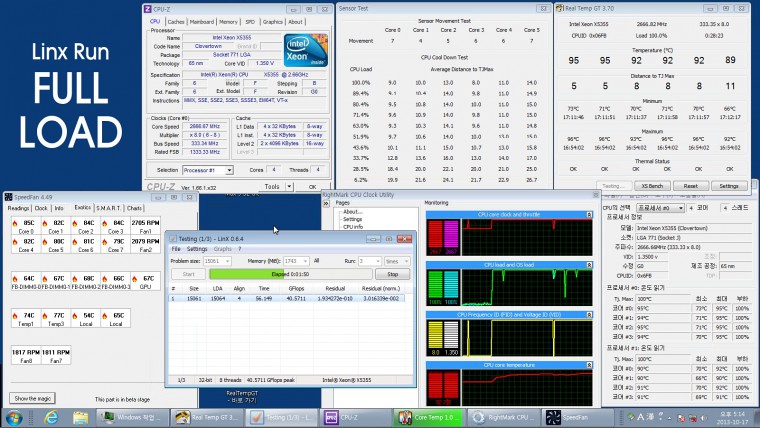Switch to CPU-Z Mainboard tab

point(202,22)
